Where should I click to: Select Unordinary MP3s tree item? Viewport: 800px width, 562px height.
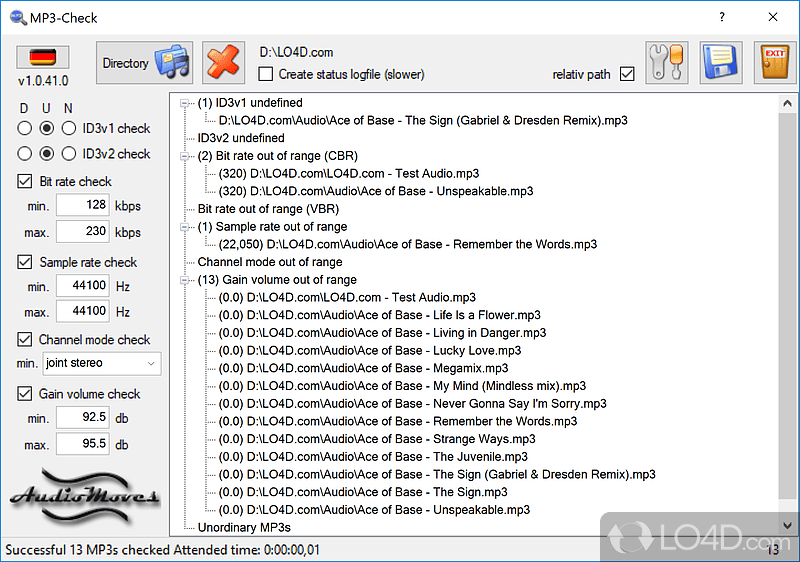[x=244, y=527]
